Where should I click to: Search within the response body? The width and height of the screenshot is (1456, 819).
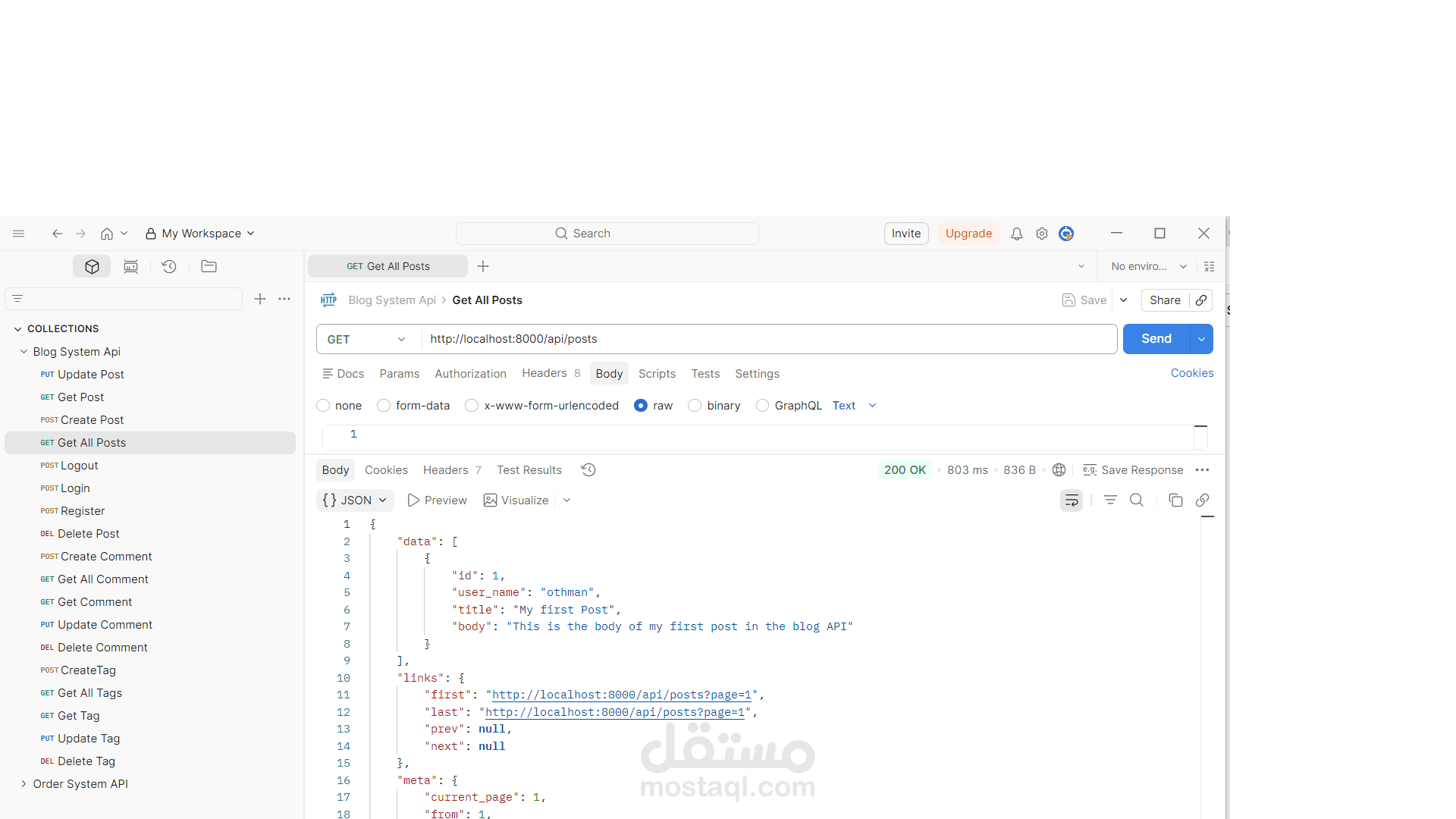pyautogui.click(x=1136, y=500)
